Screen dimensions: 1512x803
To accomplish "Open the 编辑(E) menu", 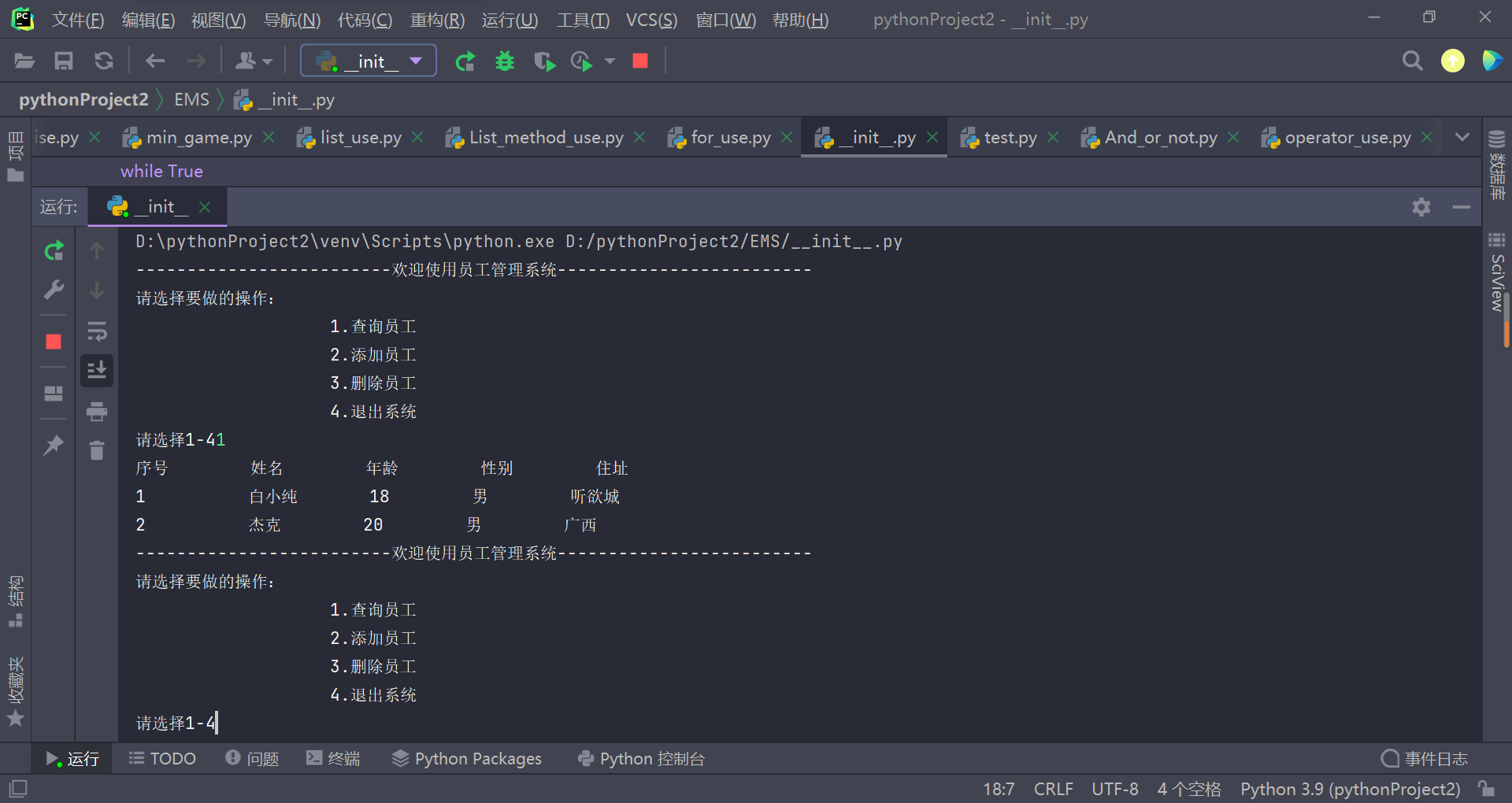I will click(x=148, y=20).
